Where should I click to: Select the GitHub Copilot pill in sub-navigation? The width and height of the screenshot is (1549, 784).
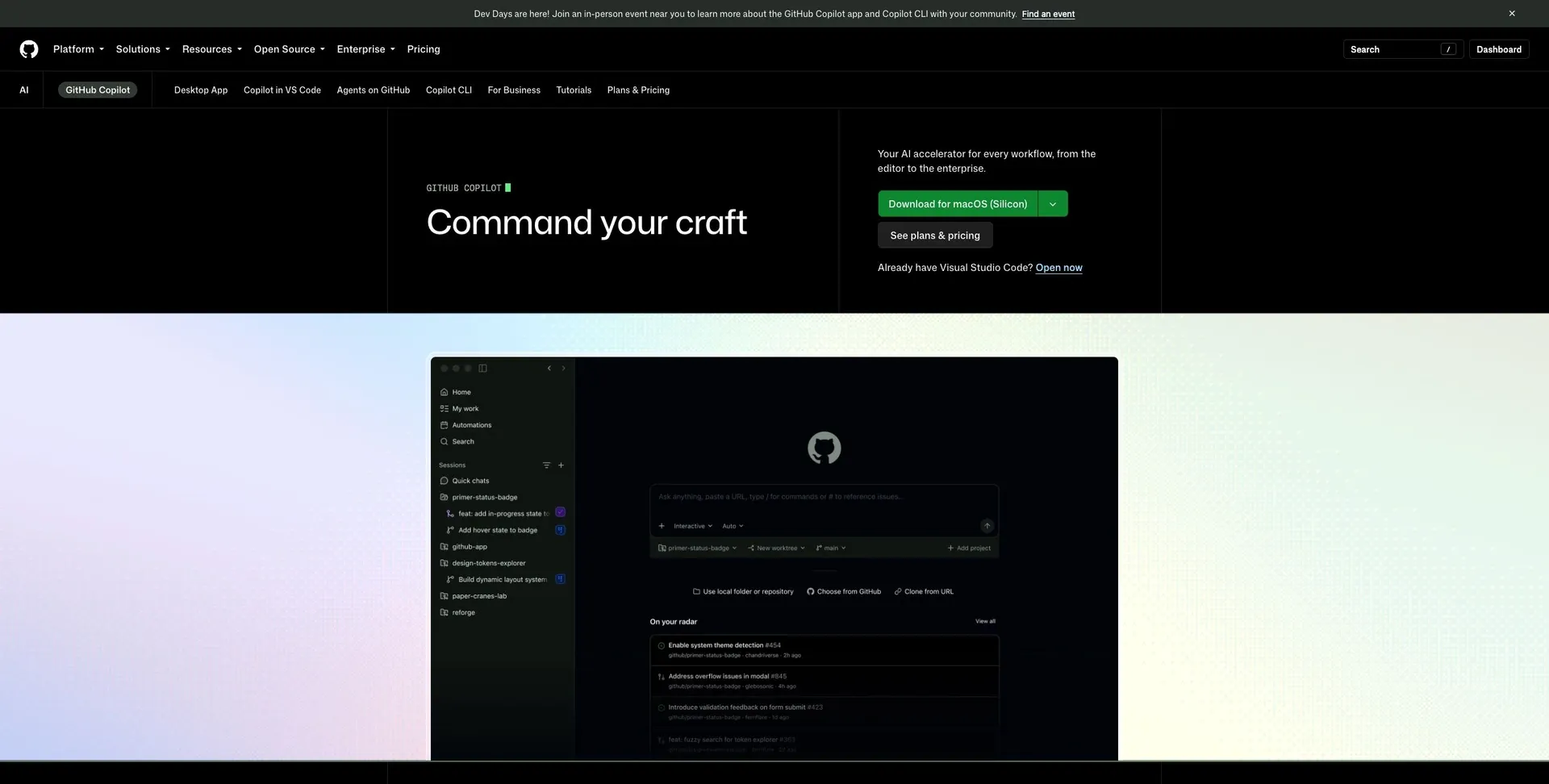[x=98, y=90]
